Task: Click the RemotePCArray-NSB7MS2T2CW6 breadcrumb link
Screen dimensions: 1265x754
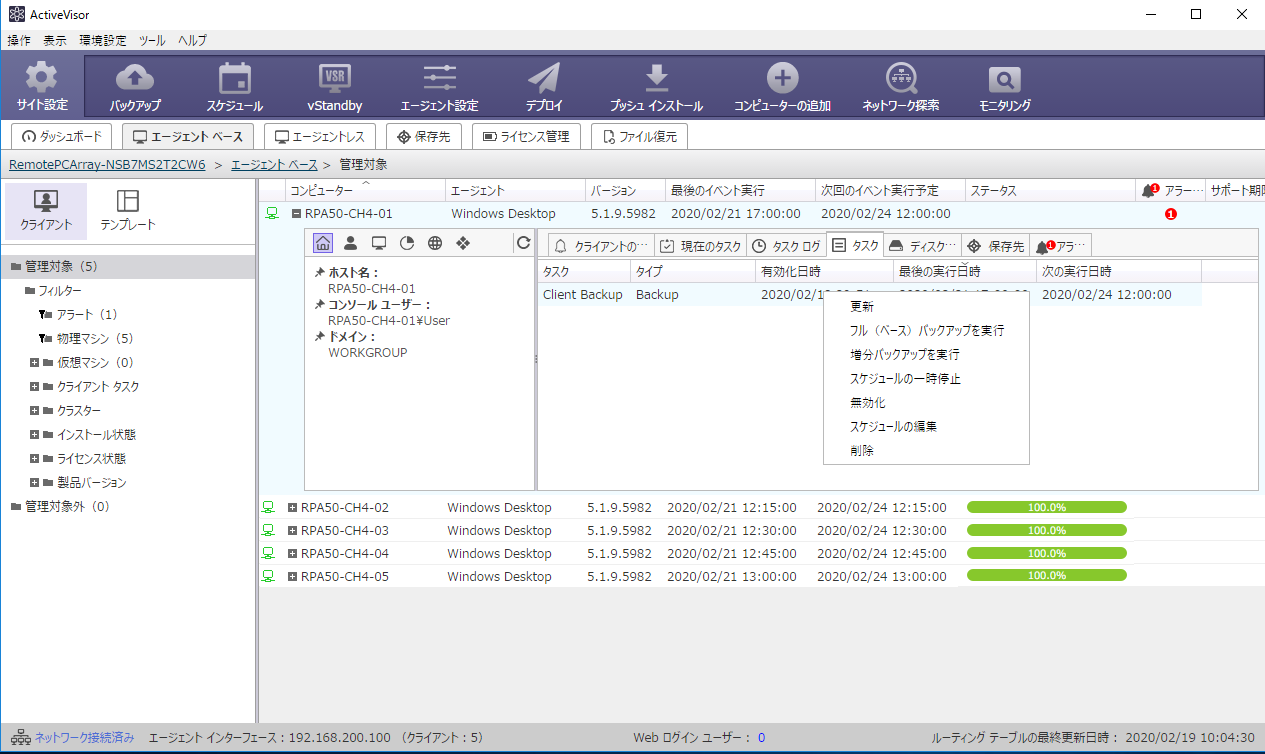Action: tap(107, 164)
